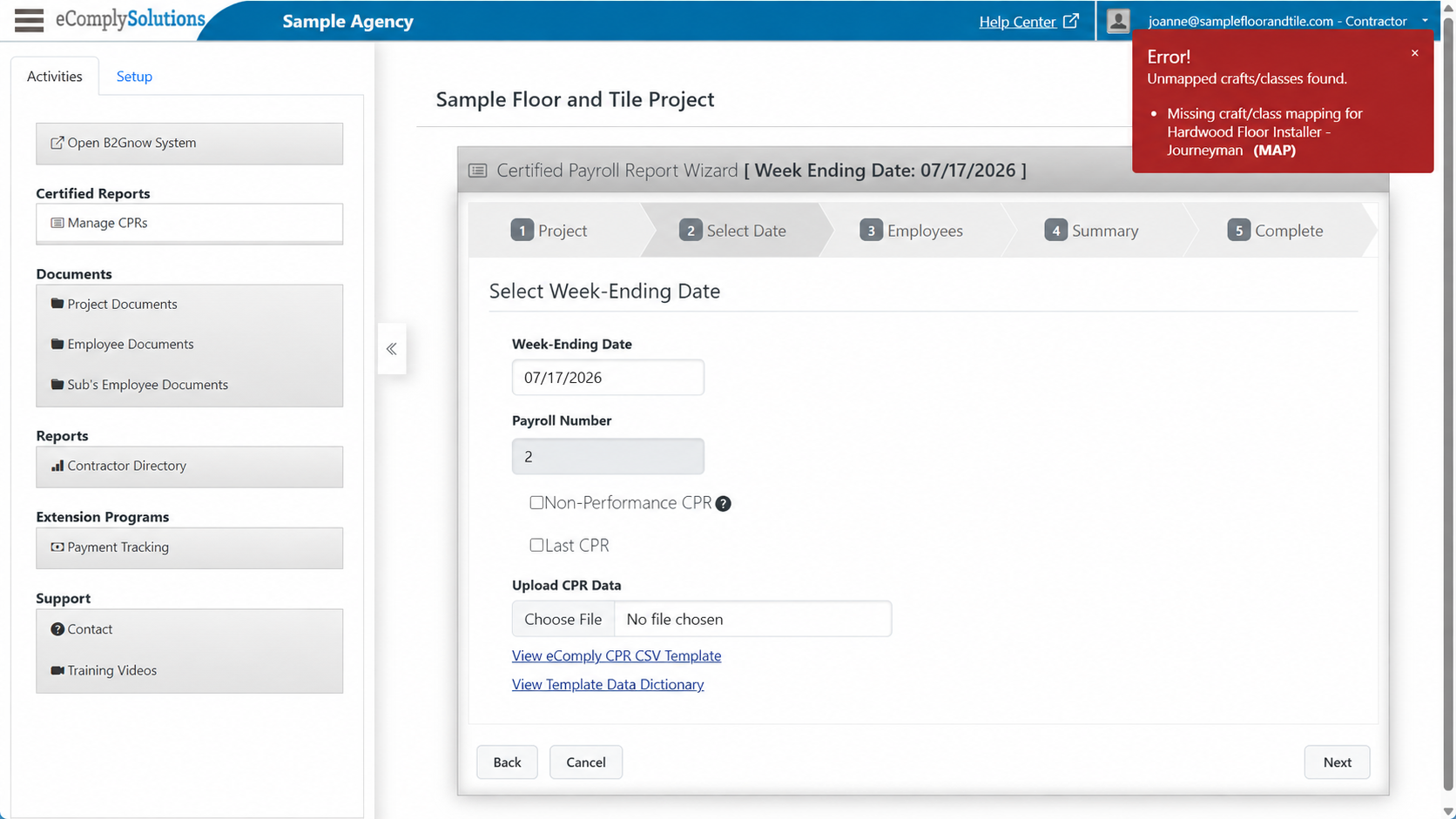1456x819 pixels.
Task: Open Manage CPRs
Action: pyautogui.click(x=189, y=223)
